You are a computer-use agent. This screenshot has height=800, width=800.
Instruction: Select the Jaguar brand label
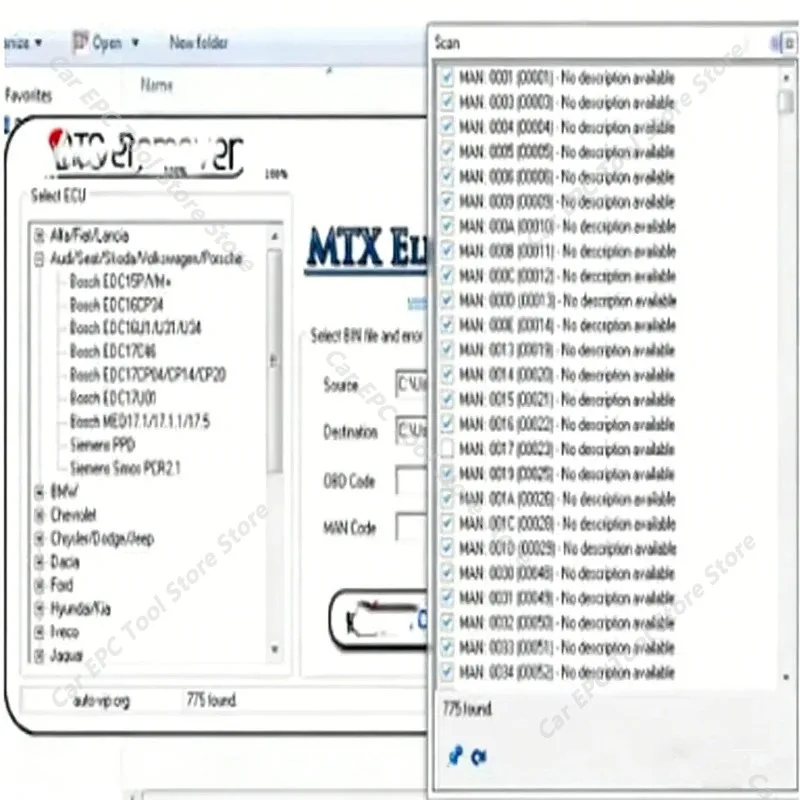[66, 655]
